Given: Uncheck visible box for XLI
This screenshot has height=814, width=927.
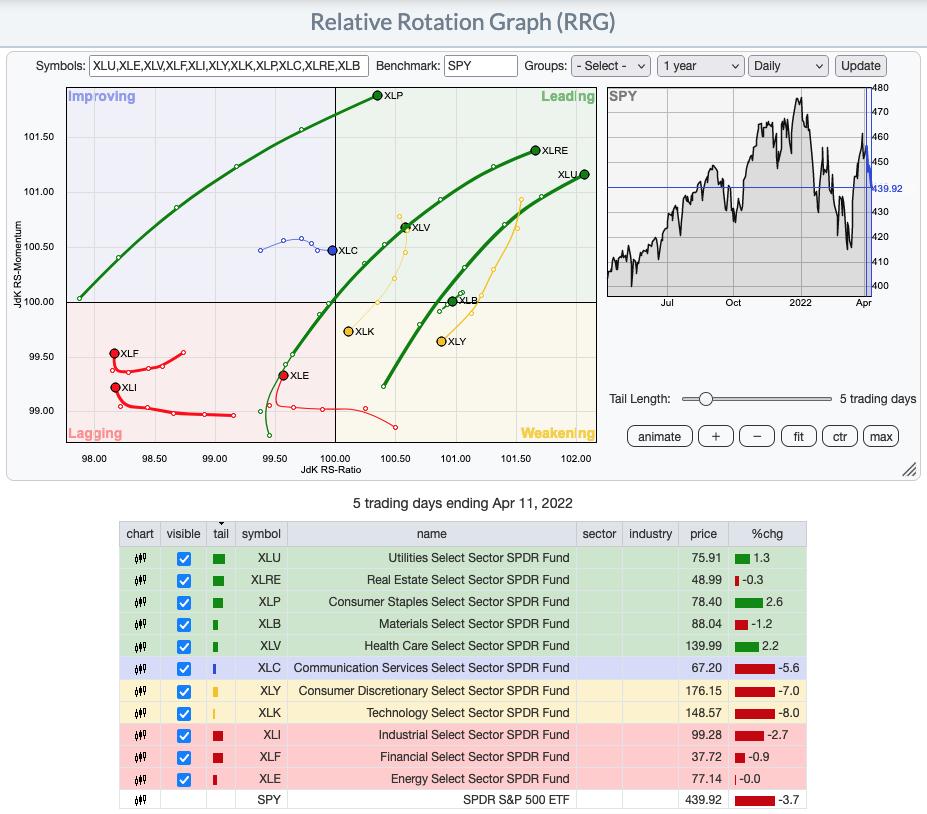Looking at the screenshot, I should pos(184,735).
